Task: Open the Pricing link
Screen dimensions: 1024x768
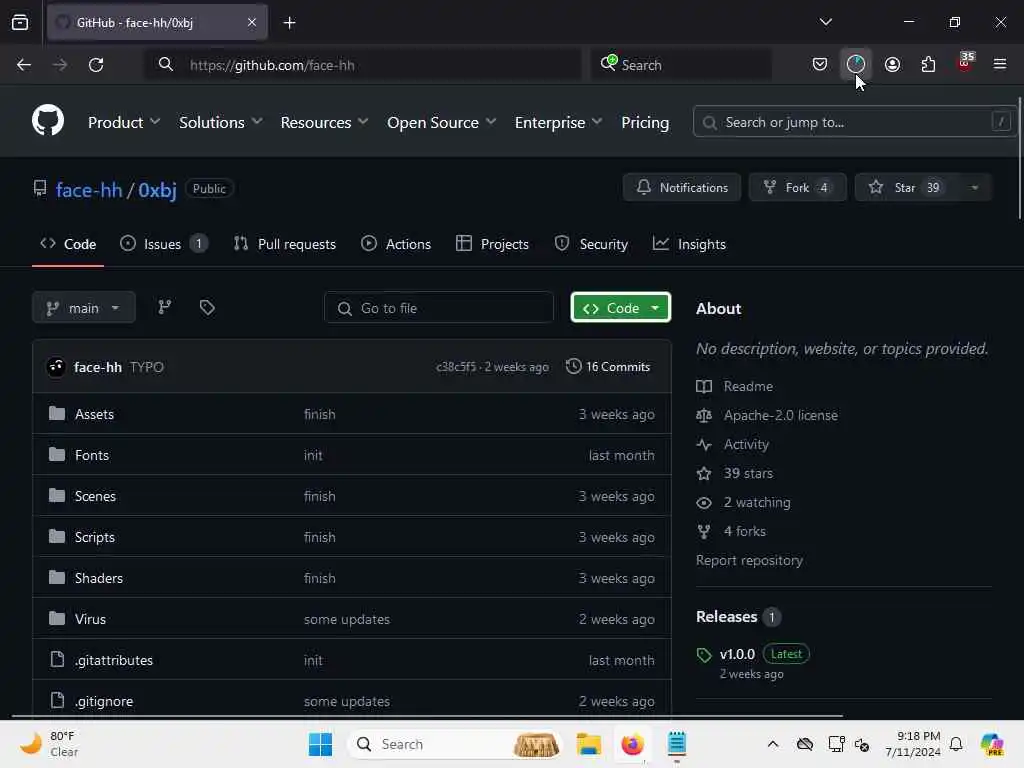Action: pos(645,122)
